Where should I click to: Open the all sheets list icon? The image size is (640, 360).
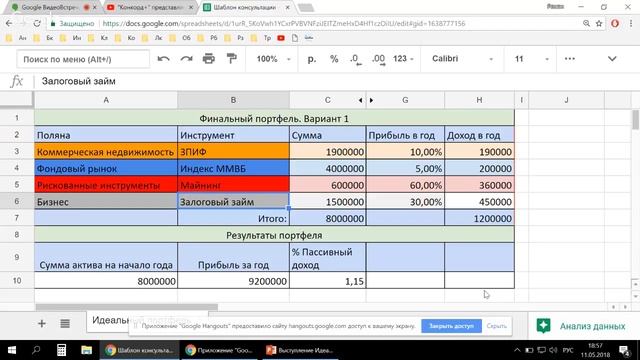click(65, 324)
